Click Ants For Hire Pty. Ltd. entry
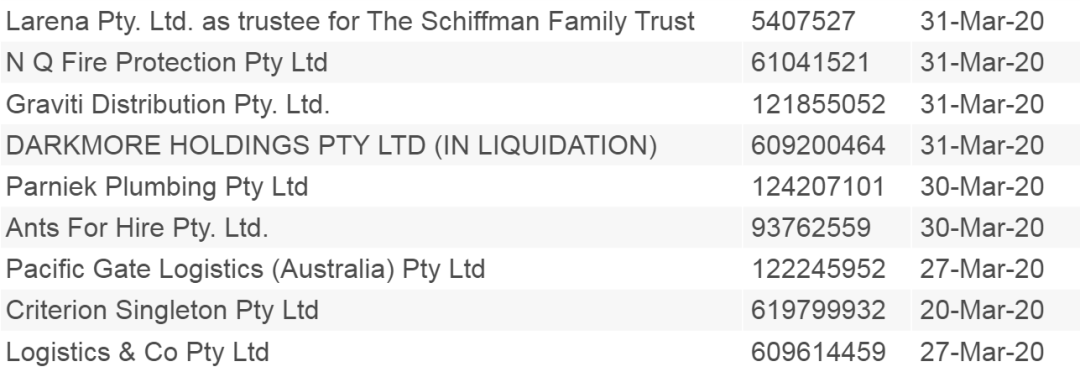 (x=137, y=228)
